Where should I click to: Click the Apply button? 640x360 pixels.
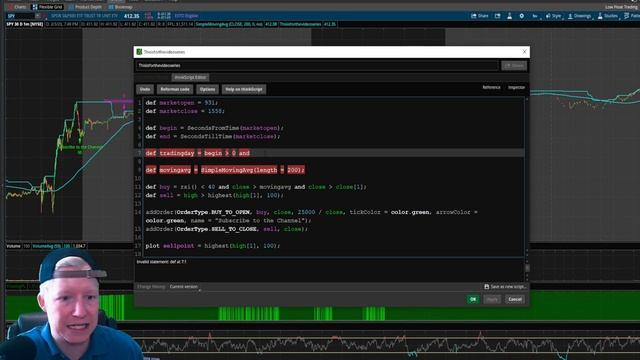point(492,299)
